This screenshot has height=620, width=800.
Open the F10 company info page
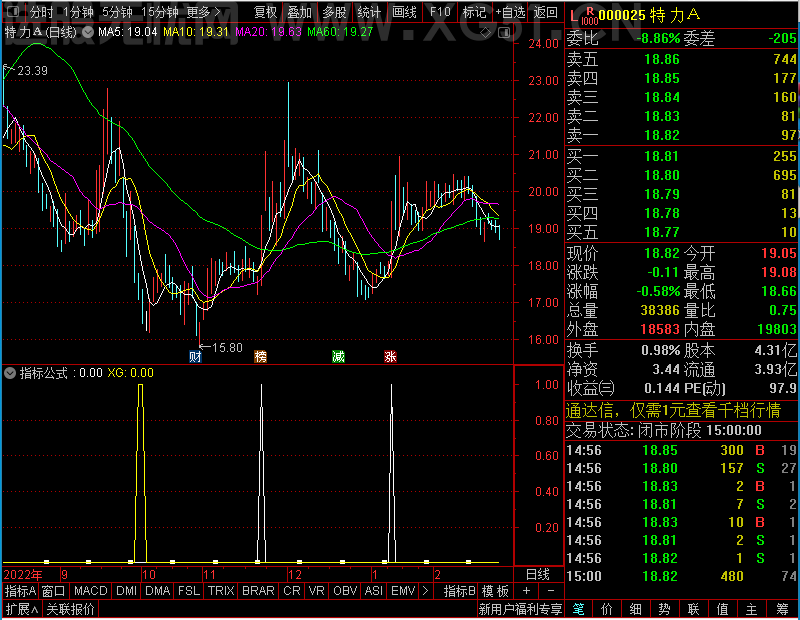[440, 12]
